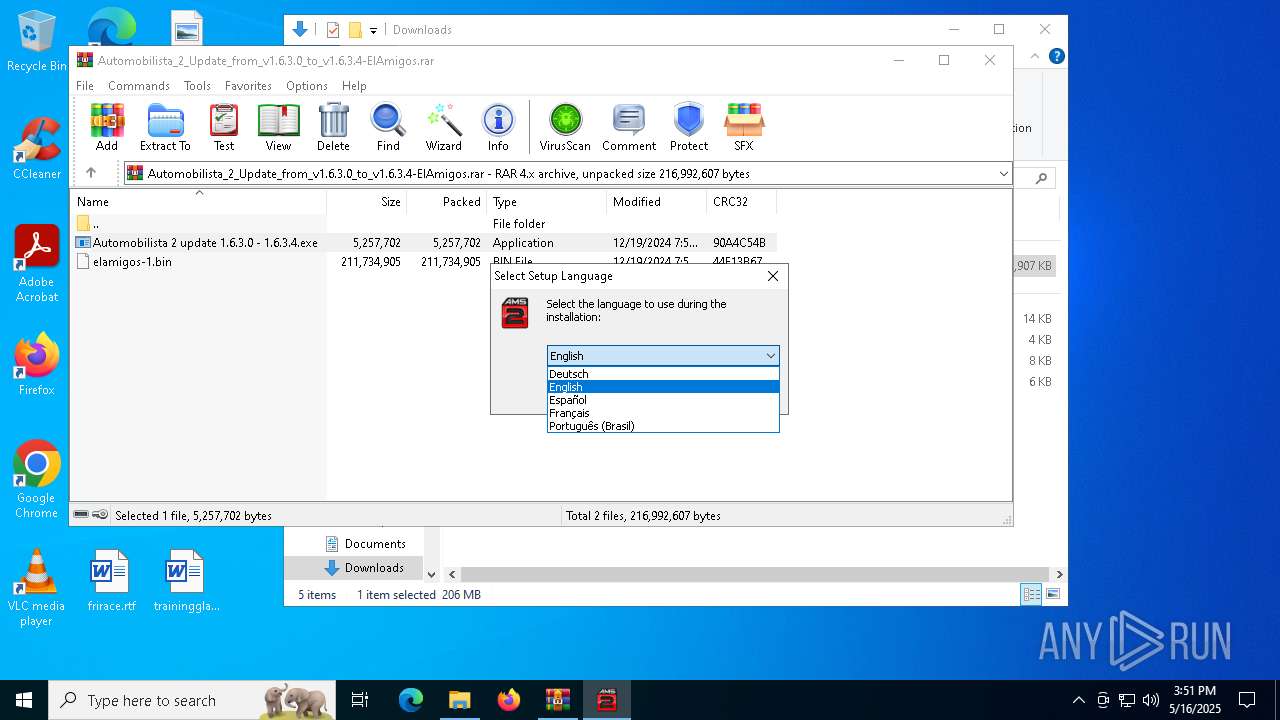This screenshot has height=720, width=1280.
Task: Open CCleaner desktop shortcut
Action: pyautogui.click(x=36, y=150)
